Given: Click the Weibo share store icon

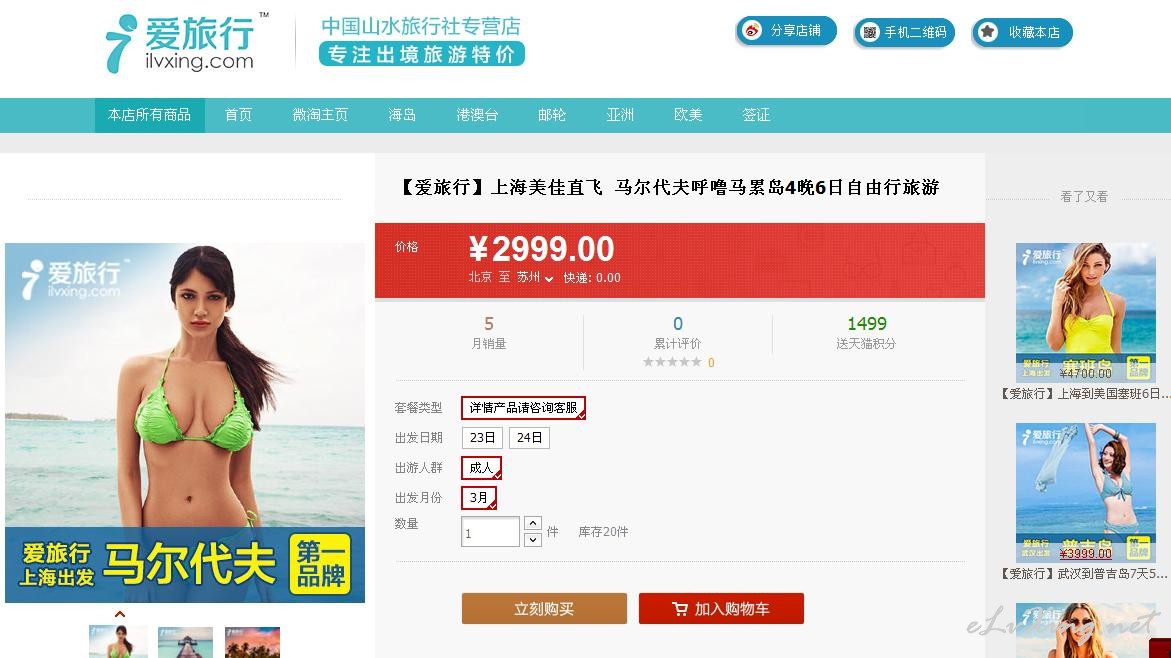Looking at the screenshot, I should pos(752,31).
